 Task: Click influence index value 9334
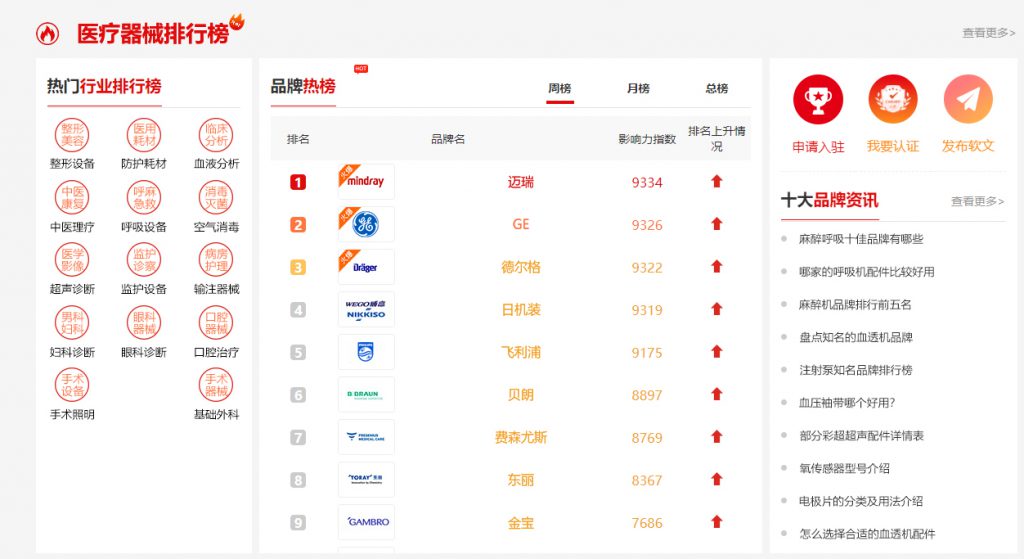point(647,183)
